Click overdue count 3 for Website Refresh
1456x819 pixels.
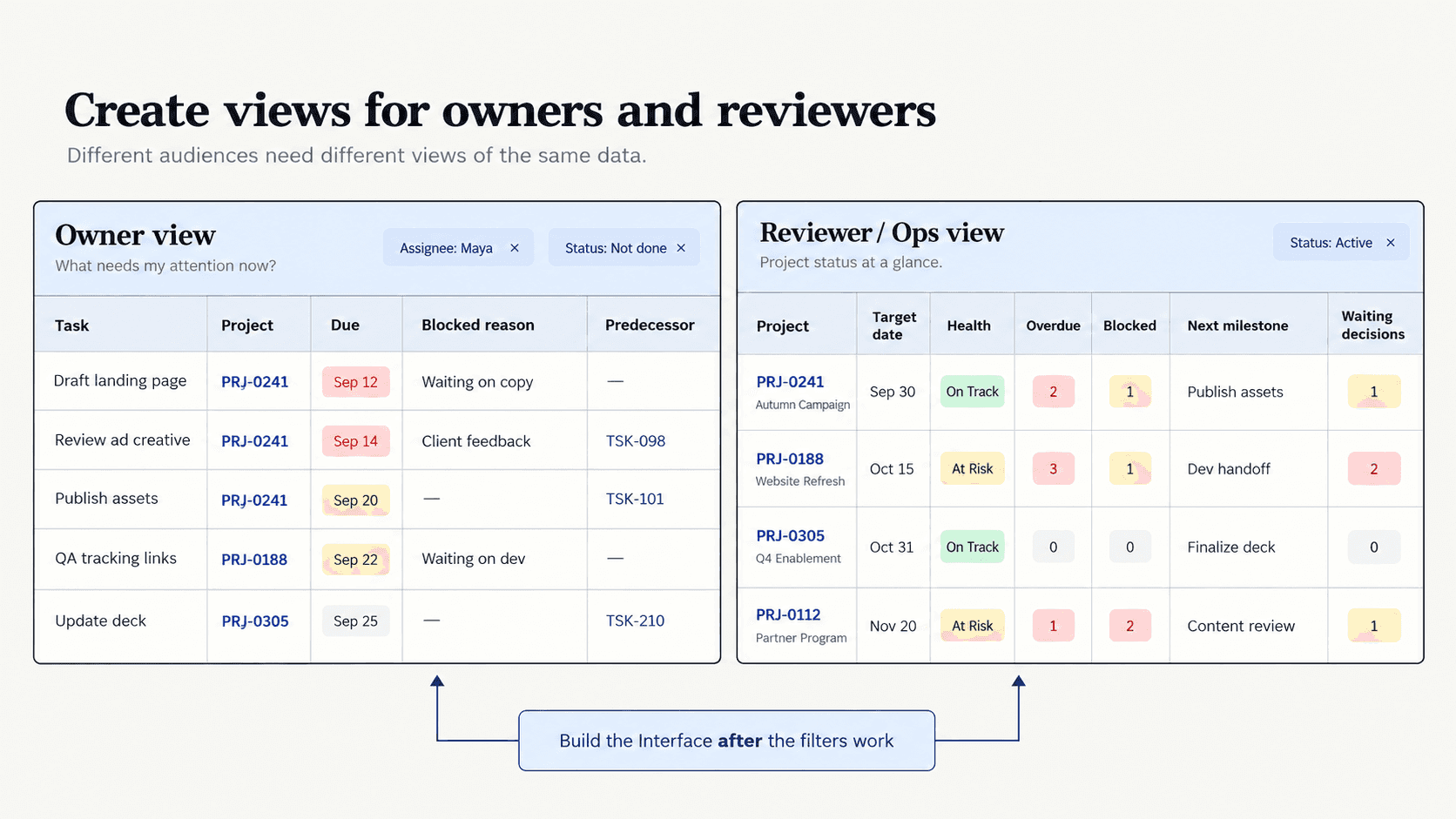1053,468
